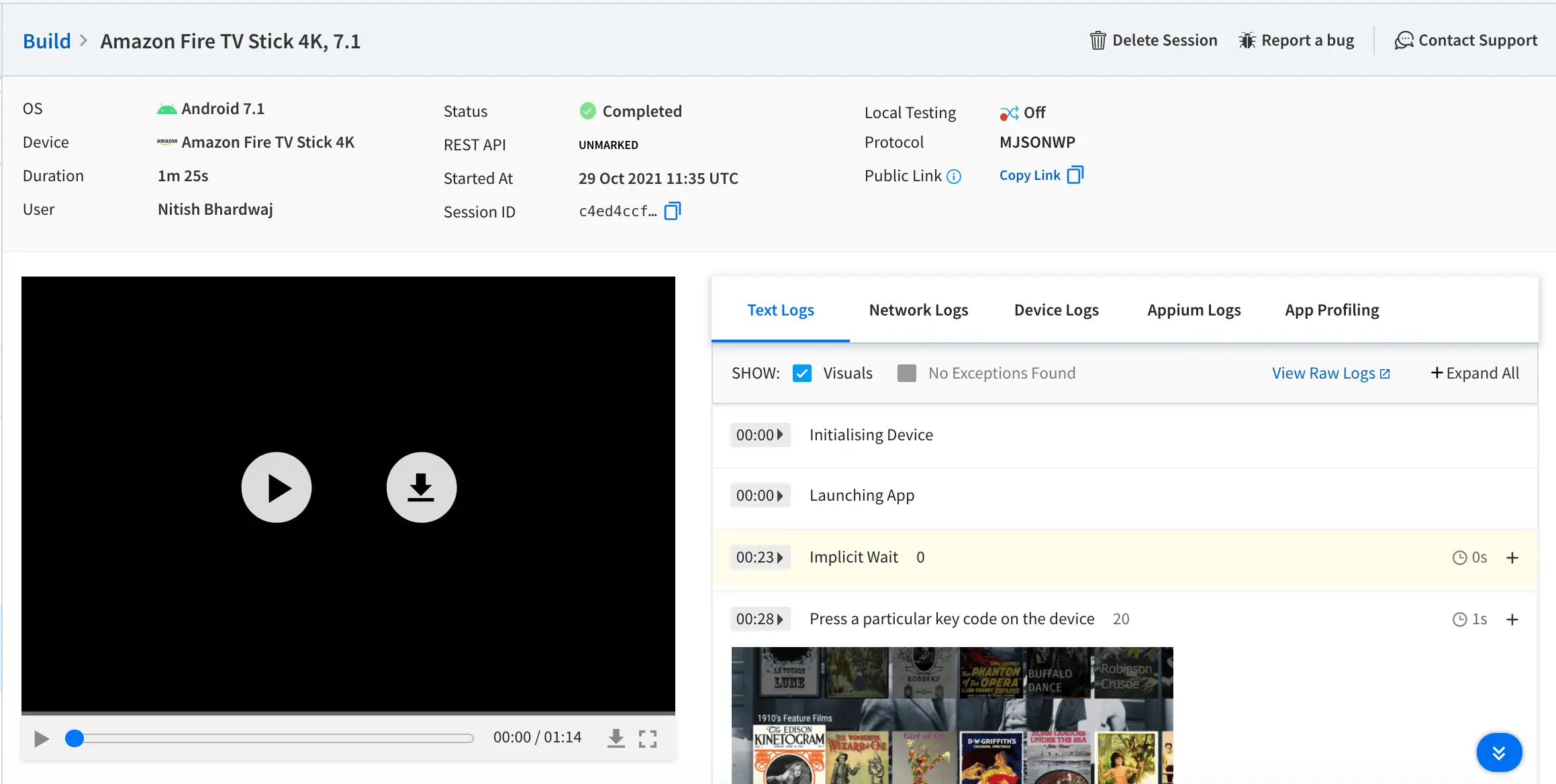Switch to the Network Logs tab
The height and width of the screenshot is (784, 1556).
(x=918, y=310)
